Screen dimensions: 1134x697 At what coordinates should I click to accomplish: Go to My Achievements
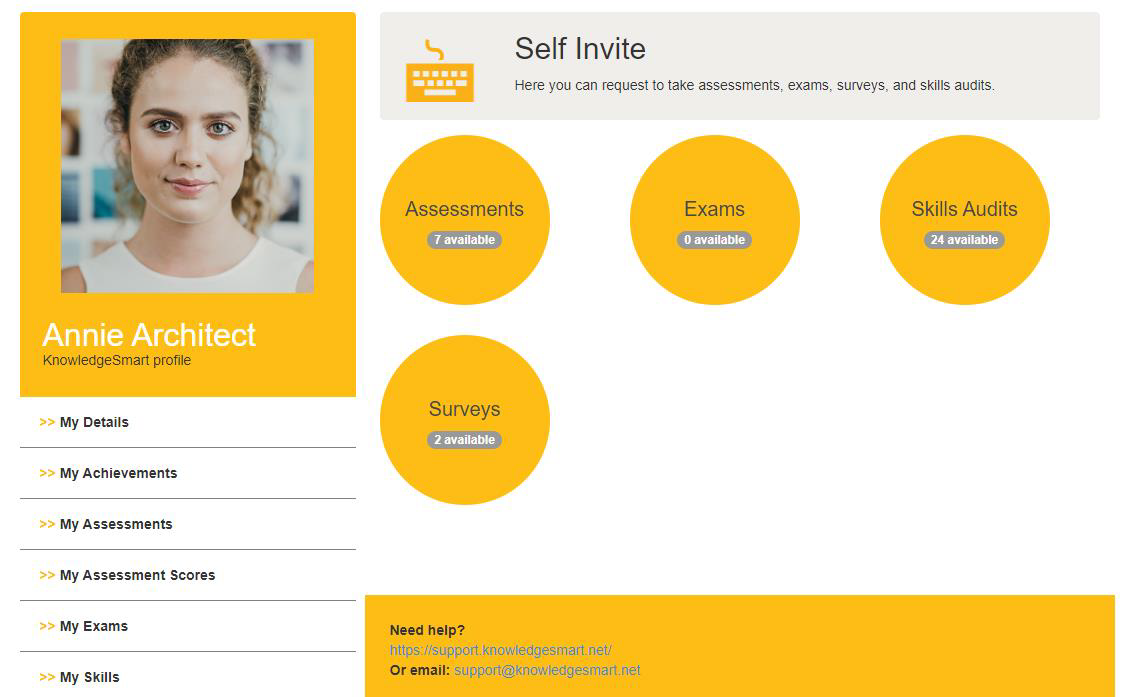(x=118, y=473)
